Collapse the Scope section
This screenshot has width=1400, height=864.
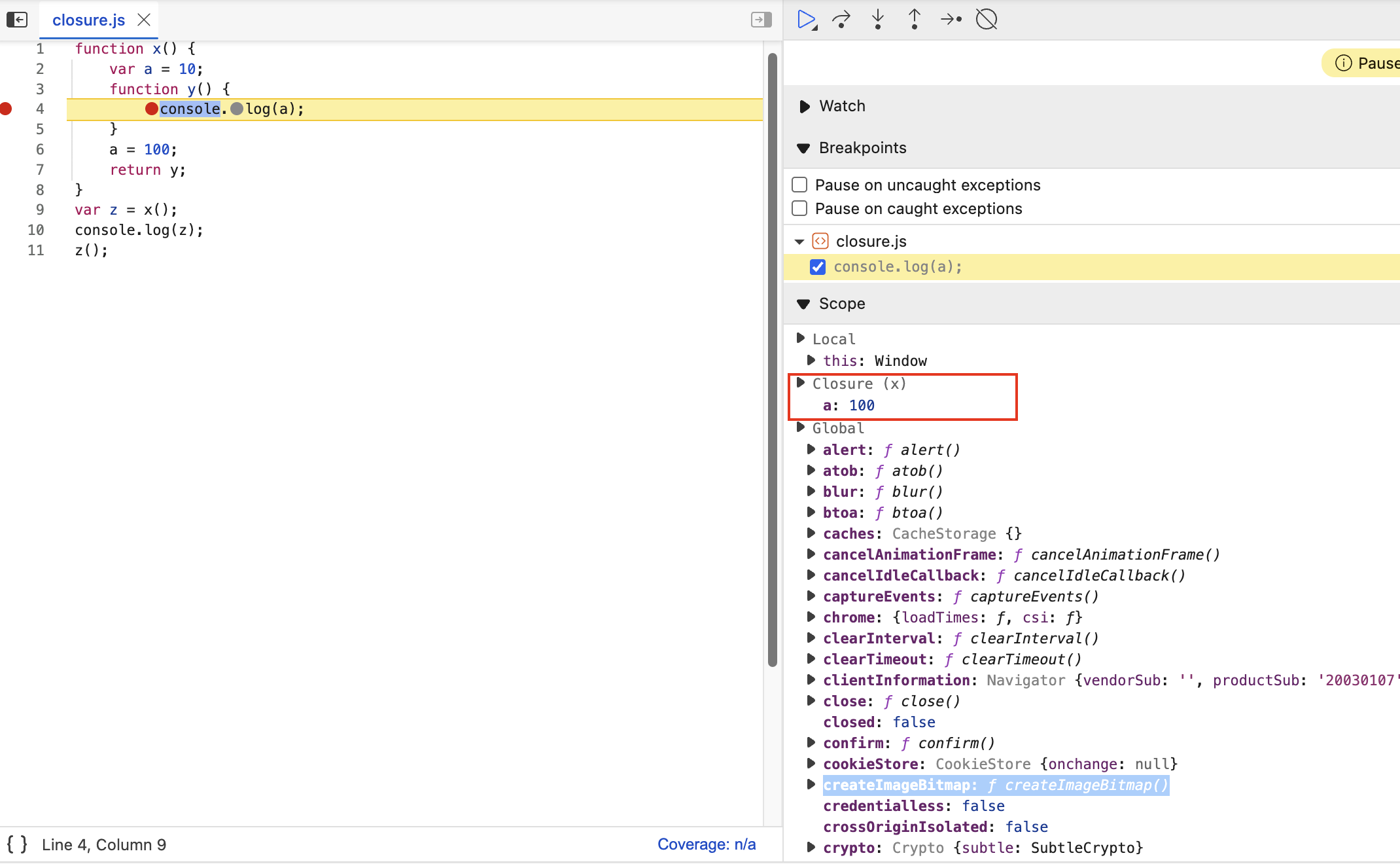(x=804, y=304)
